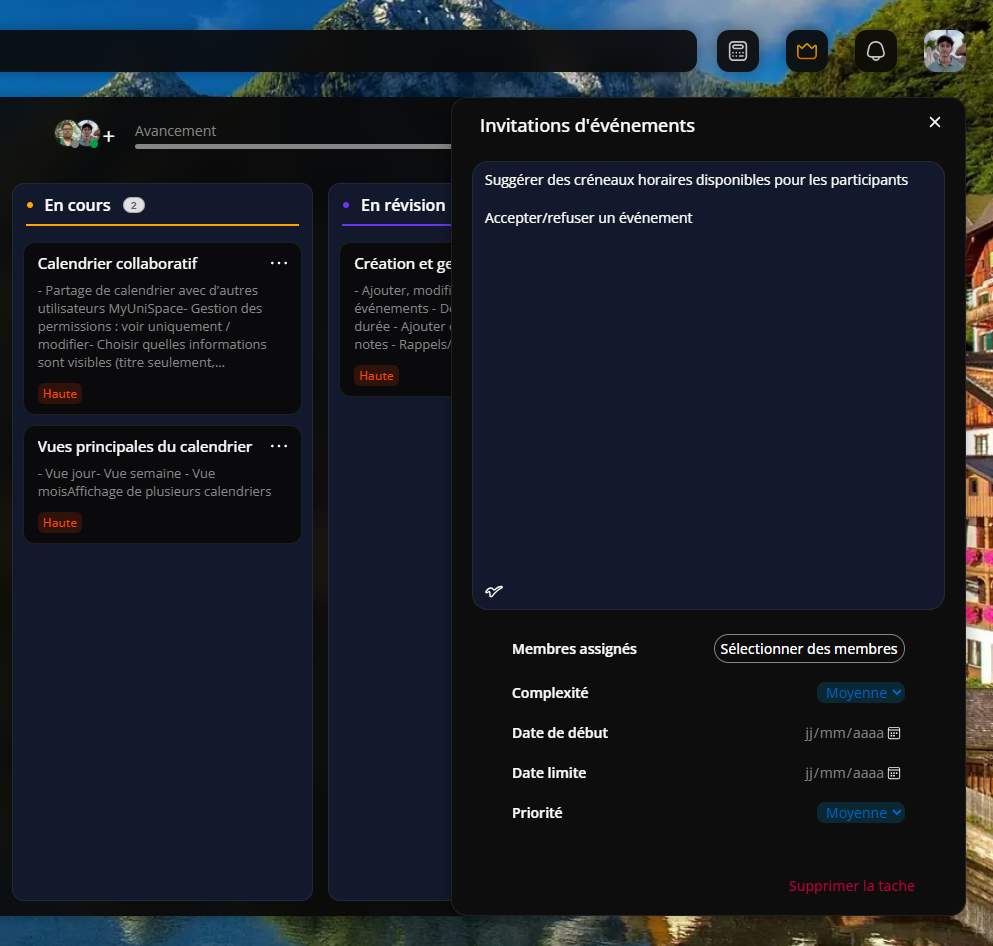Select the En cours column header
Viewport: 993px width, 946px height.
[x=78, y=205]
